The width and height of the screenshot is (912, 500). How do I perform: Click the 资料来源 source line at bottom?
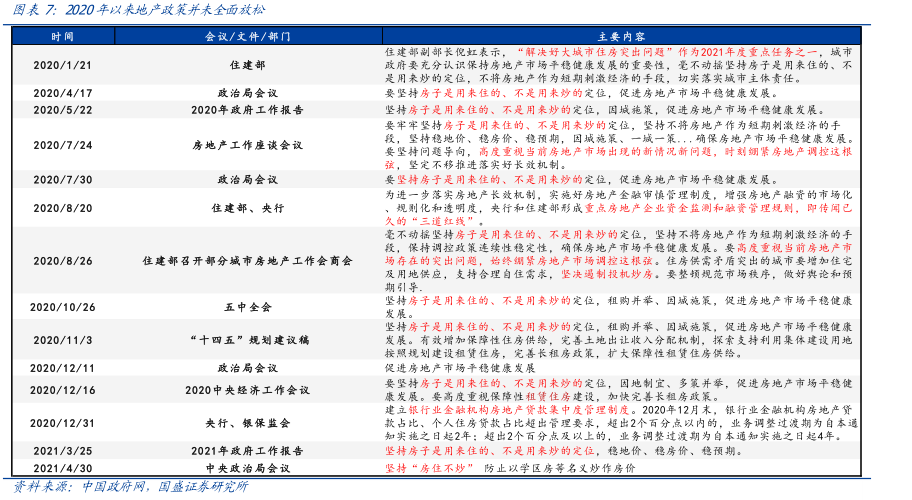(130, 487)
